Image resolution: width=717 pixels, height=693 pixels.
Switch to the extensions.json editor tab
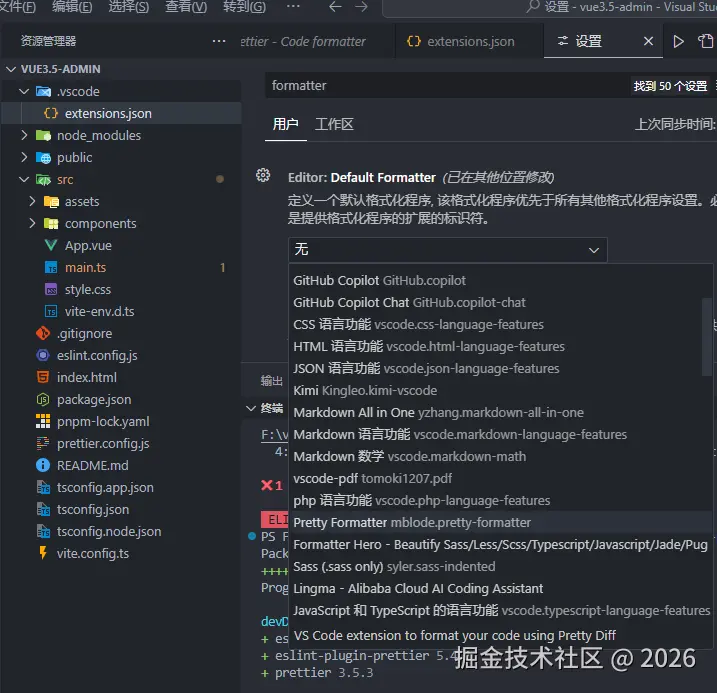[x=469, y=41]
